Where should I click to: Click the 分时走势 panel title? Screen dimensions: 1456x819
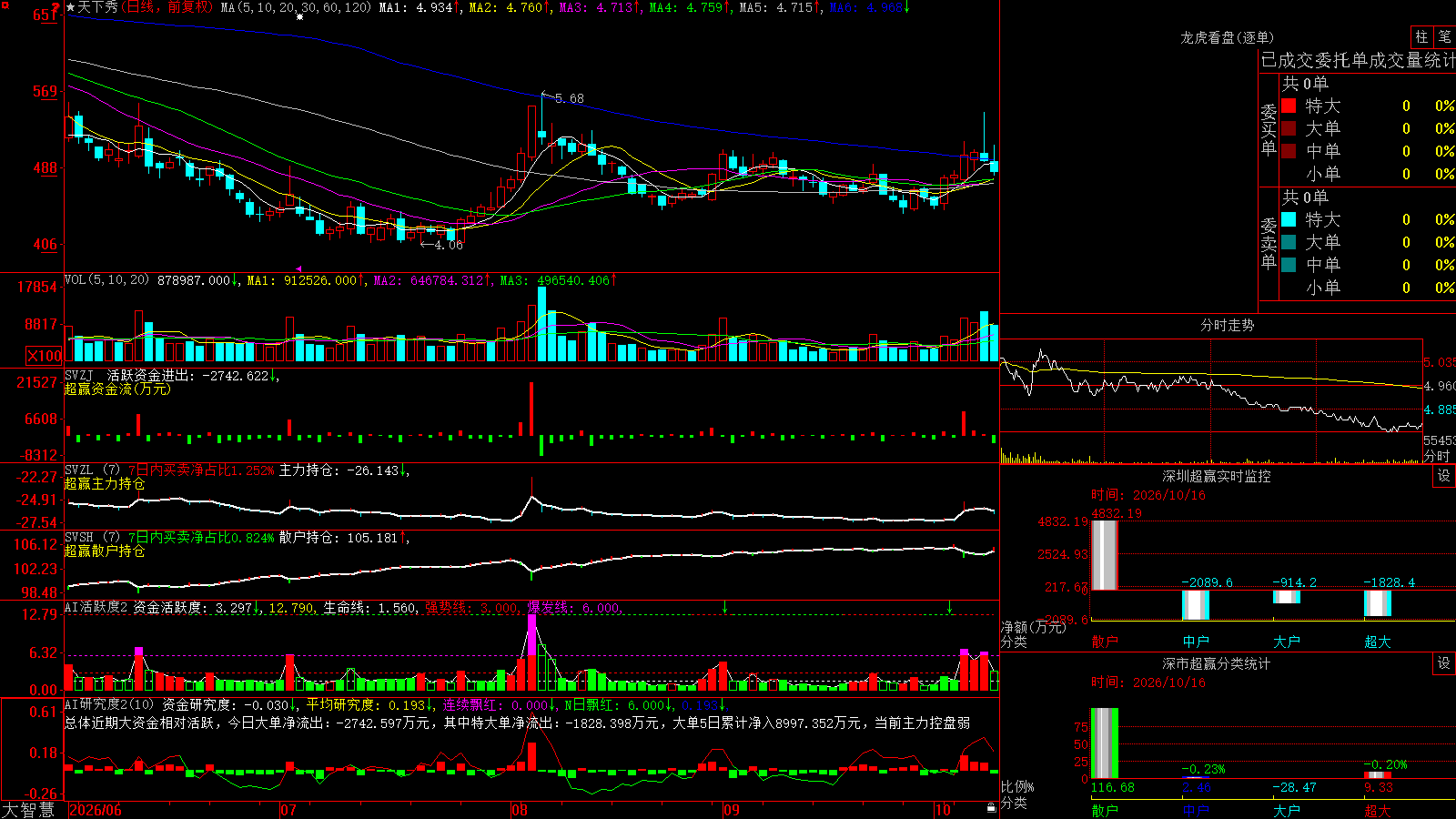1227,325
